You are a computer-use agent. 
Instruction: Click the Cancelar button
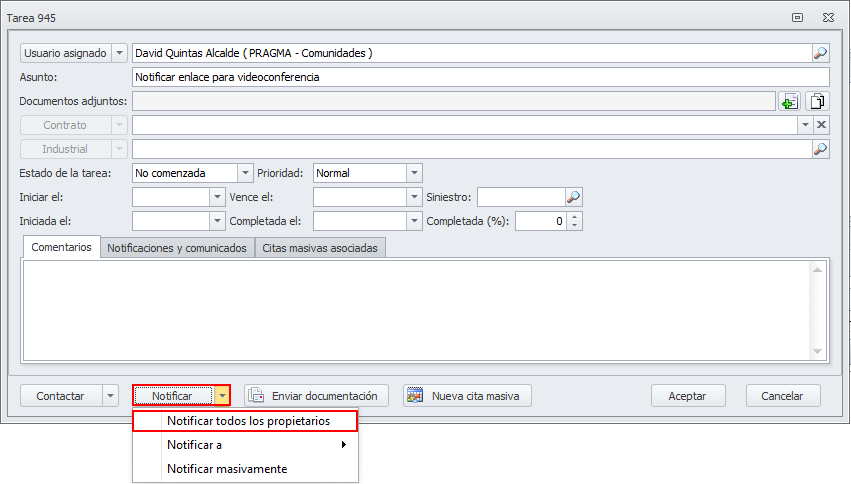pos(782,396)
